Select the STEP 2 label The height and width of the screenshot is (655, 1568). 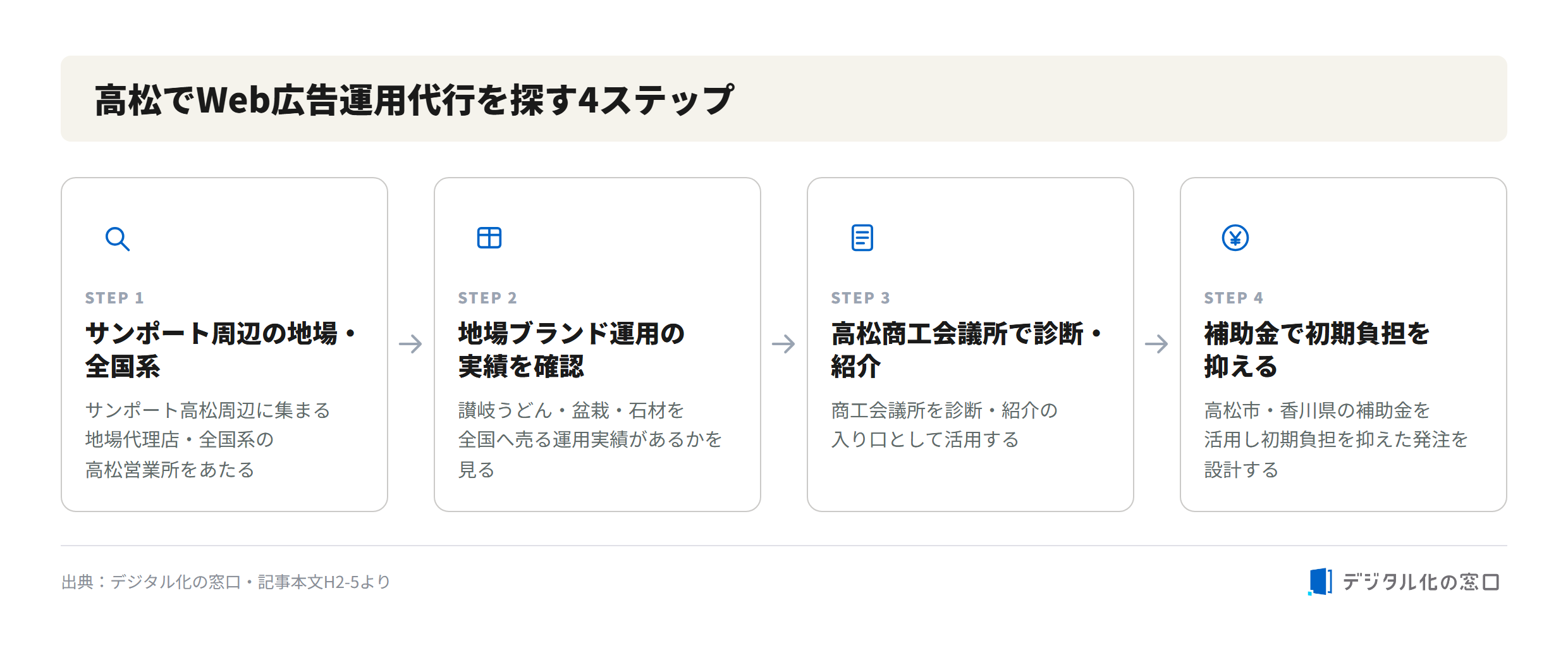[487, 298]
